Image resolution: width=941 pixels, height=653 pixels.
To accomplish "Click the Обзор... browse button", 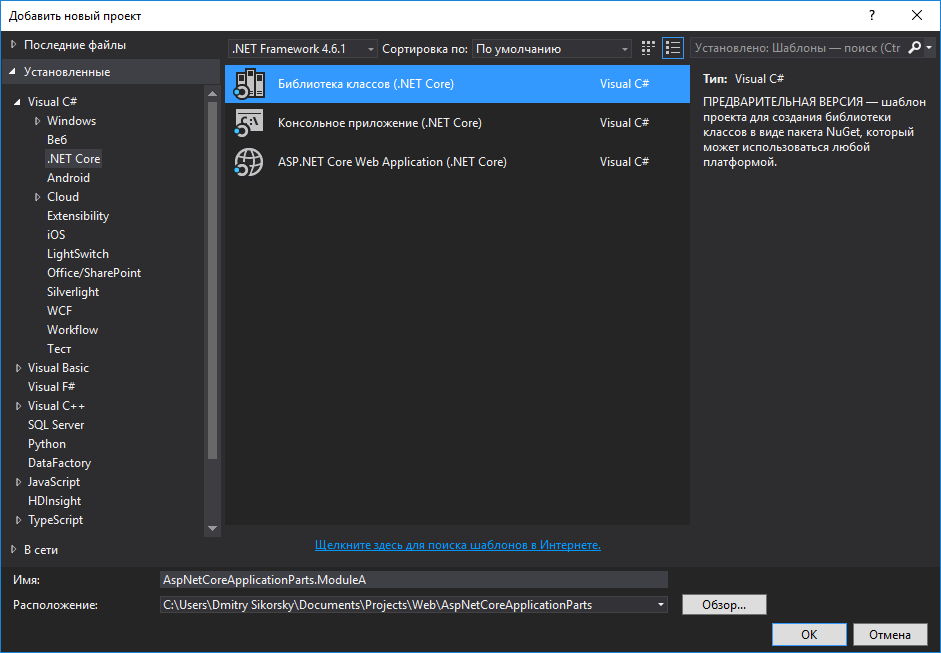I will (724, 604).
